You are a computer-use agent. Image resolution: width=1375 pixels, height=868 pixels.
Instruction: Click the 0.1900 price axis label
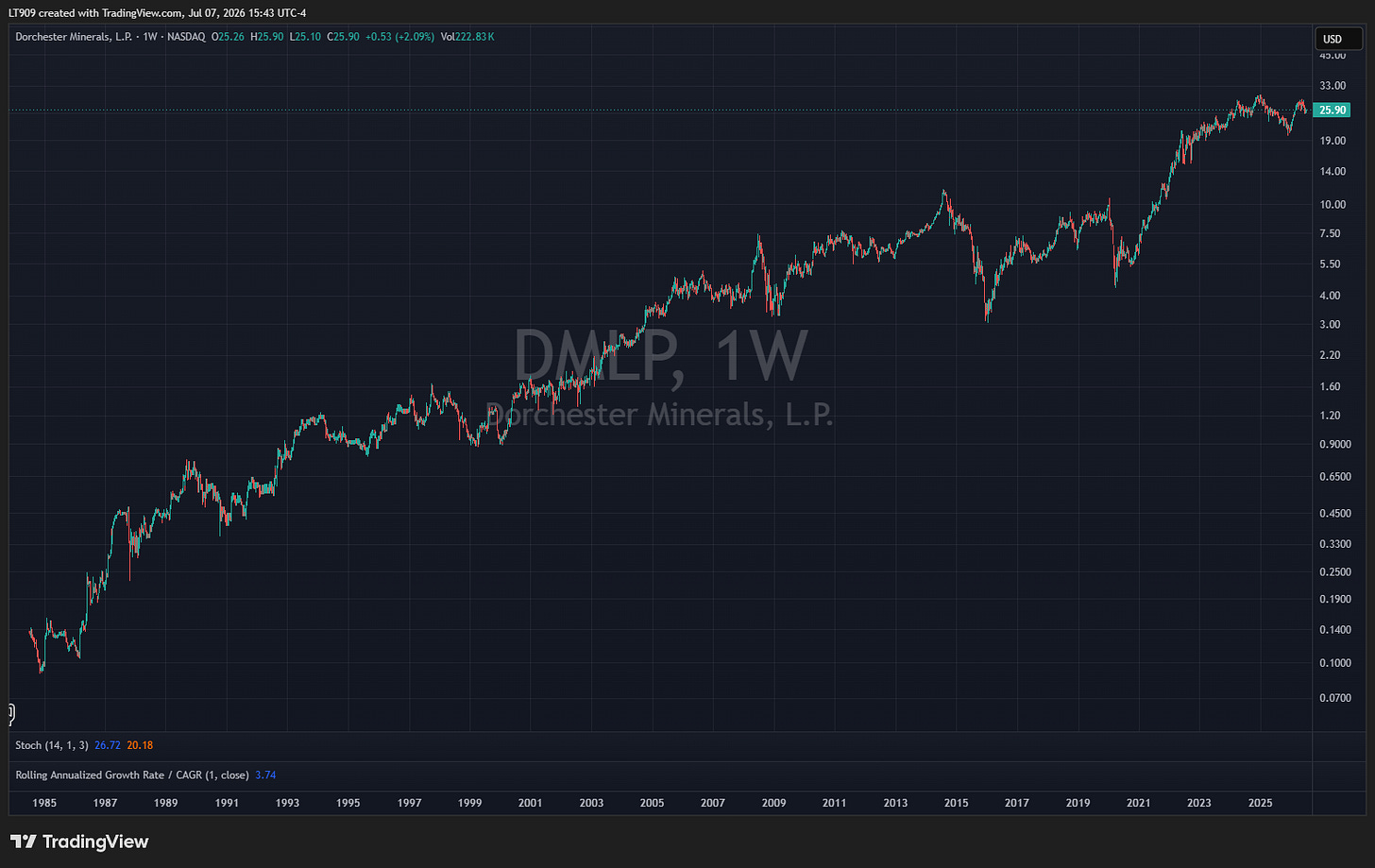(x=1335, y=599)
